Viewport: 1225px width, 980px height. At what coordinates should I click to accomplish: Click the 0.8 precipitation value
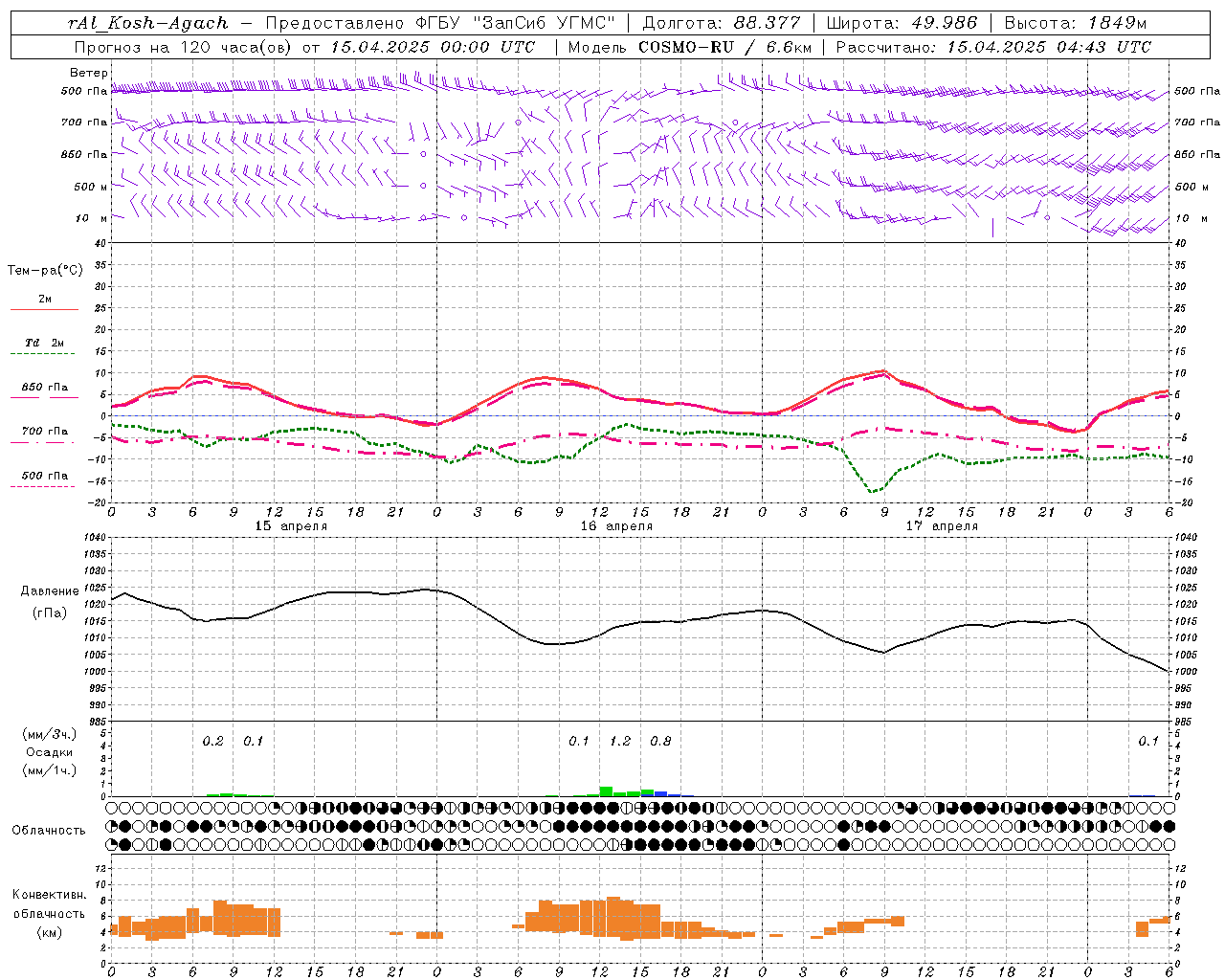coord(660,742)
